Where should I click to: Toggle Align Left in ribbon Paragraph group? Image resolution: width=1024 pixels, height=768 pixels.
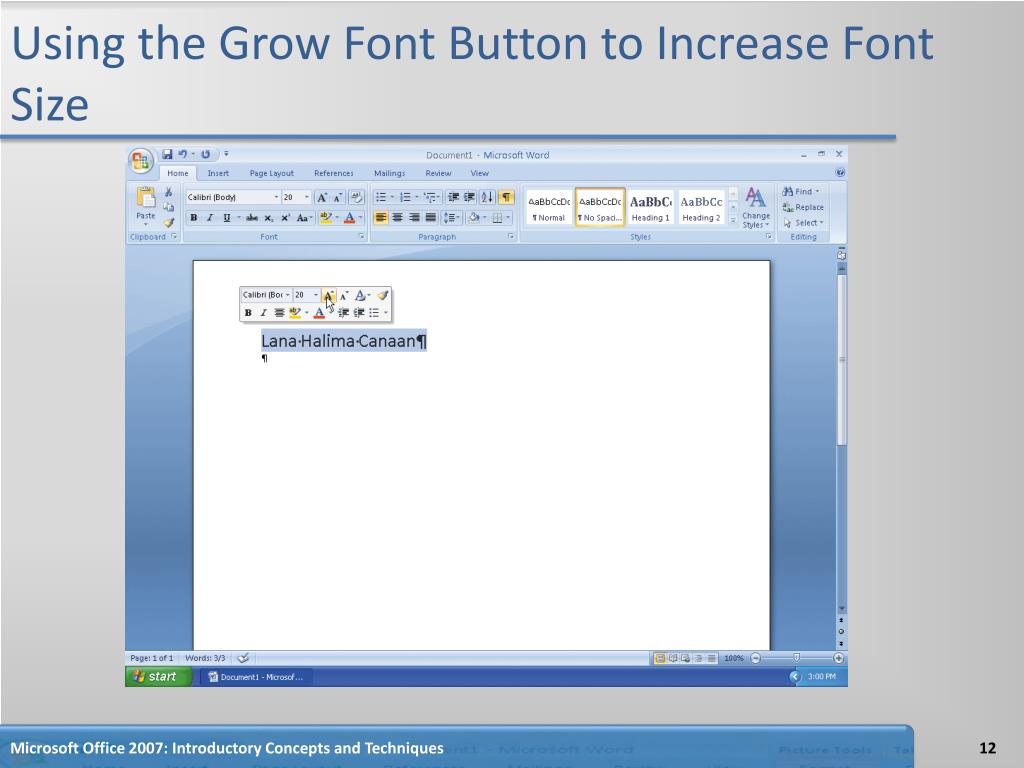[x=381, y=217]
